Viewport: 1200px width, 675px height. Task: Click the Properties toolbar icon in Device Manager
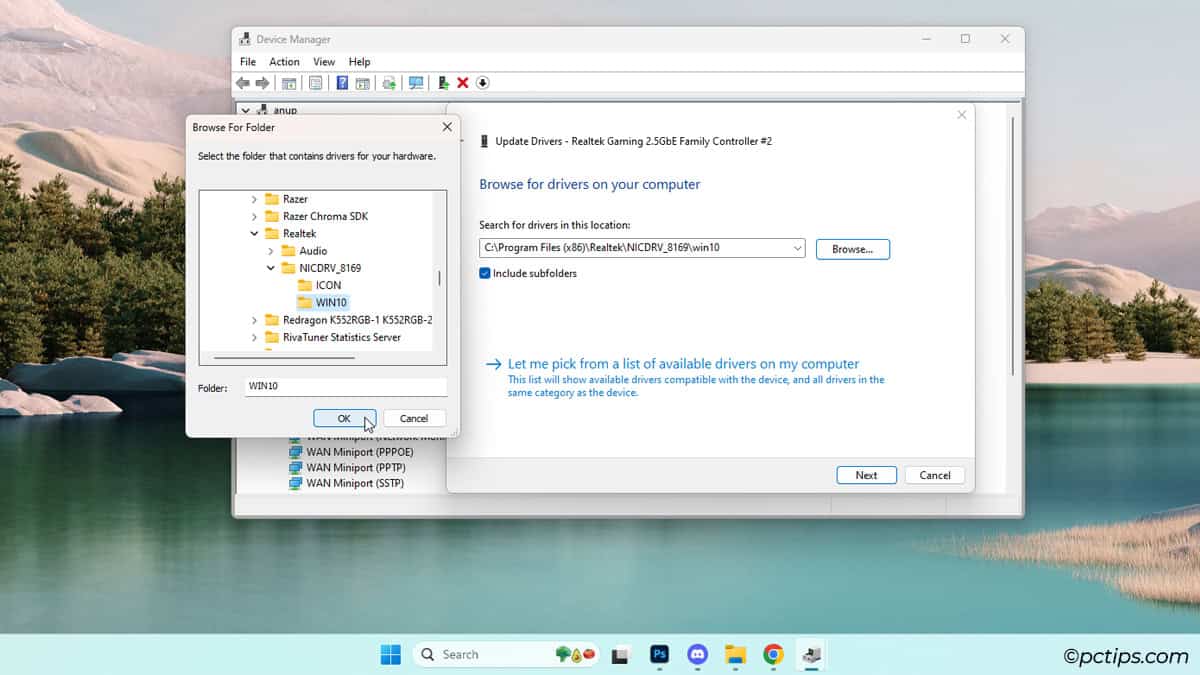315,83
